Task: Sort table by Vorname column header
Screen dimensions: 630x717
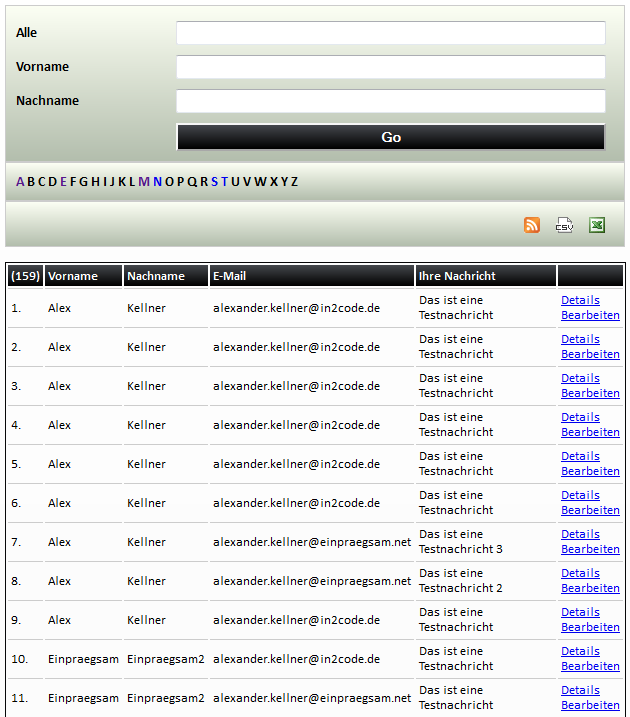Action: click(x=73, y=276)
